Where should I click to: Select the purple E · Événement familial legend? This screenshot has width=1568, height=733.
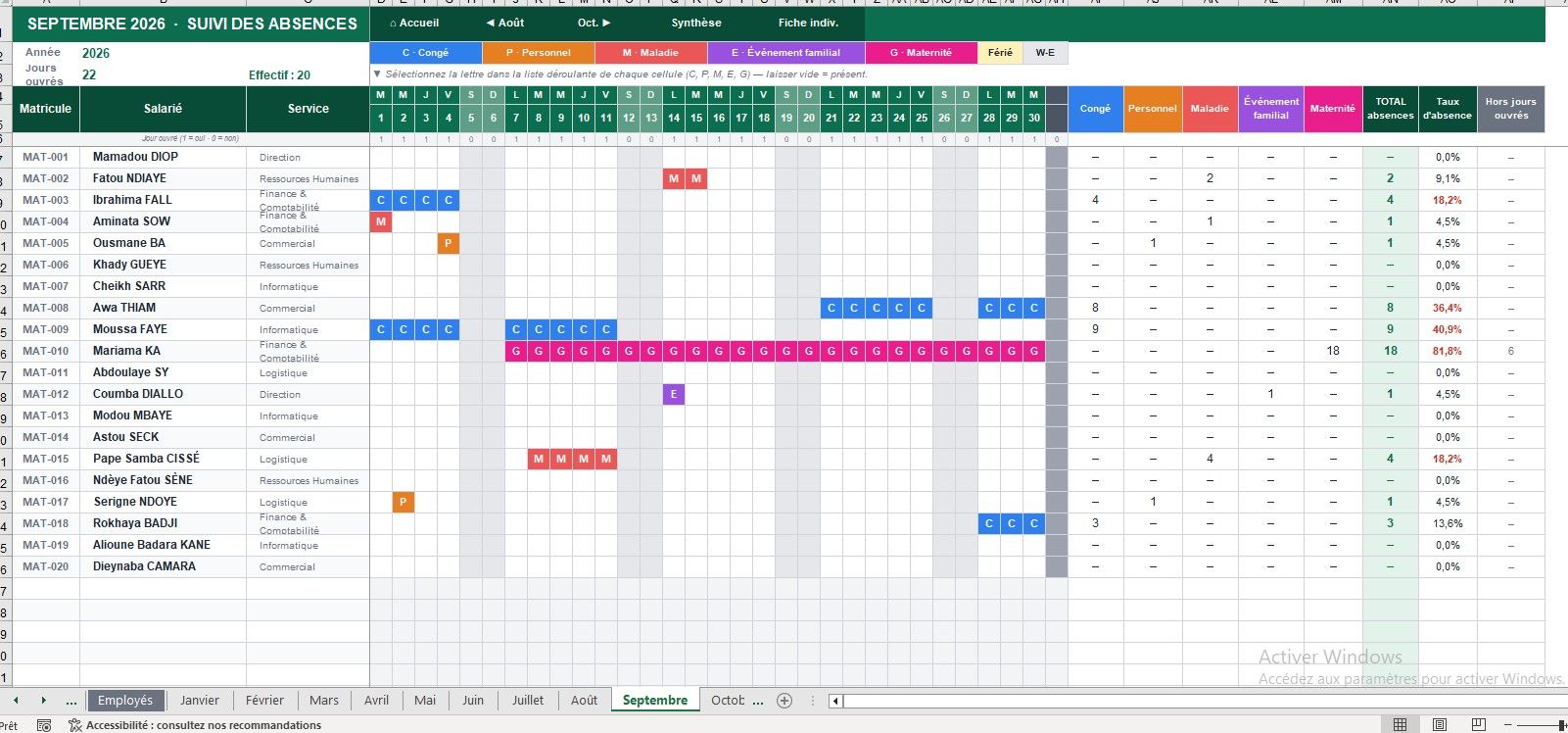click(785, 53)
